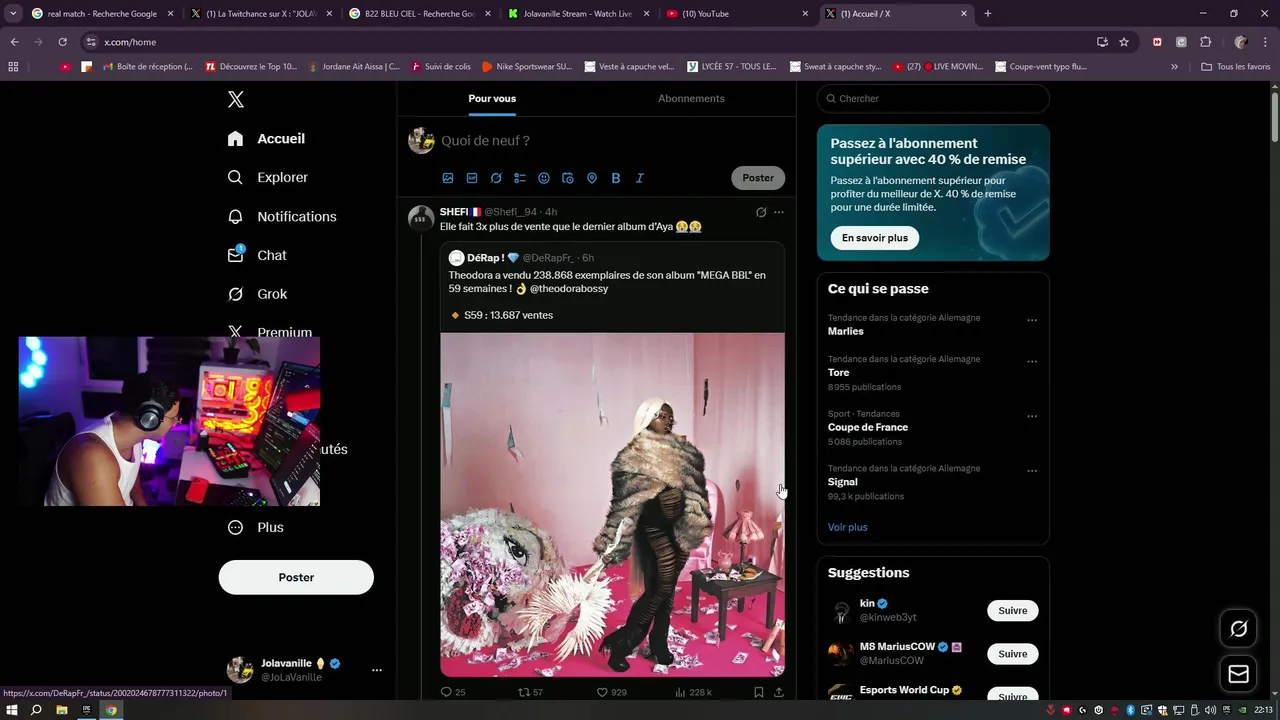
Task: Open the Accueil home icon
Action: pyautogui.click(x=235, y=139)
